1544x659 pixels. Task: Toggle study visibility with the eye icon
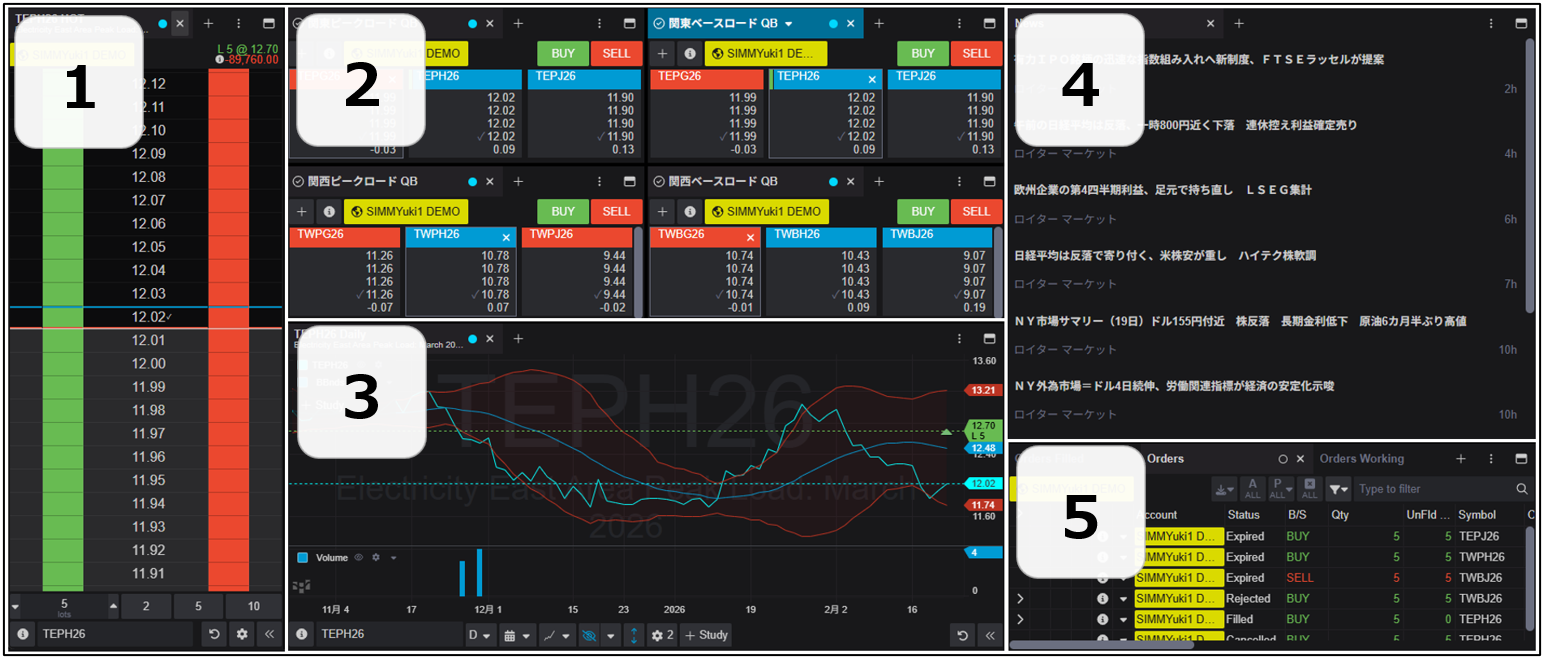[x=591, y=634]
